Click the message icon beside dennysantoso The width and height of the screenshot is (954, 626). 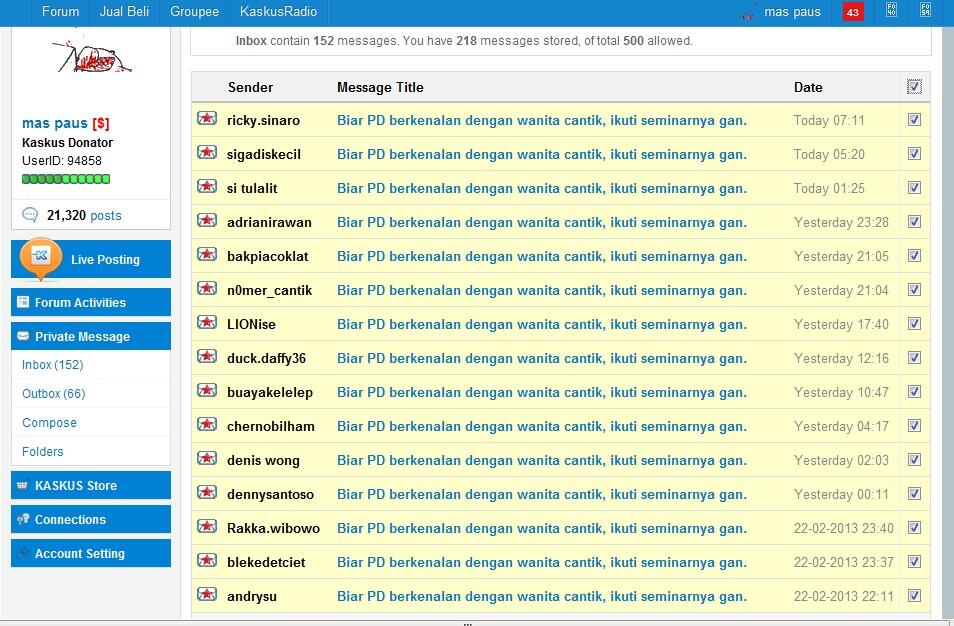[x=207, y=492]
